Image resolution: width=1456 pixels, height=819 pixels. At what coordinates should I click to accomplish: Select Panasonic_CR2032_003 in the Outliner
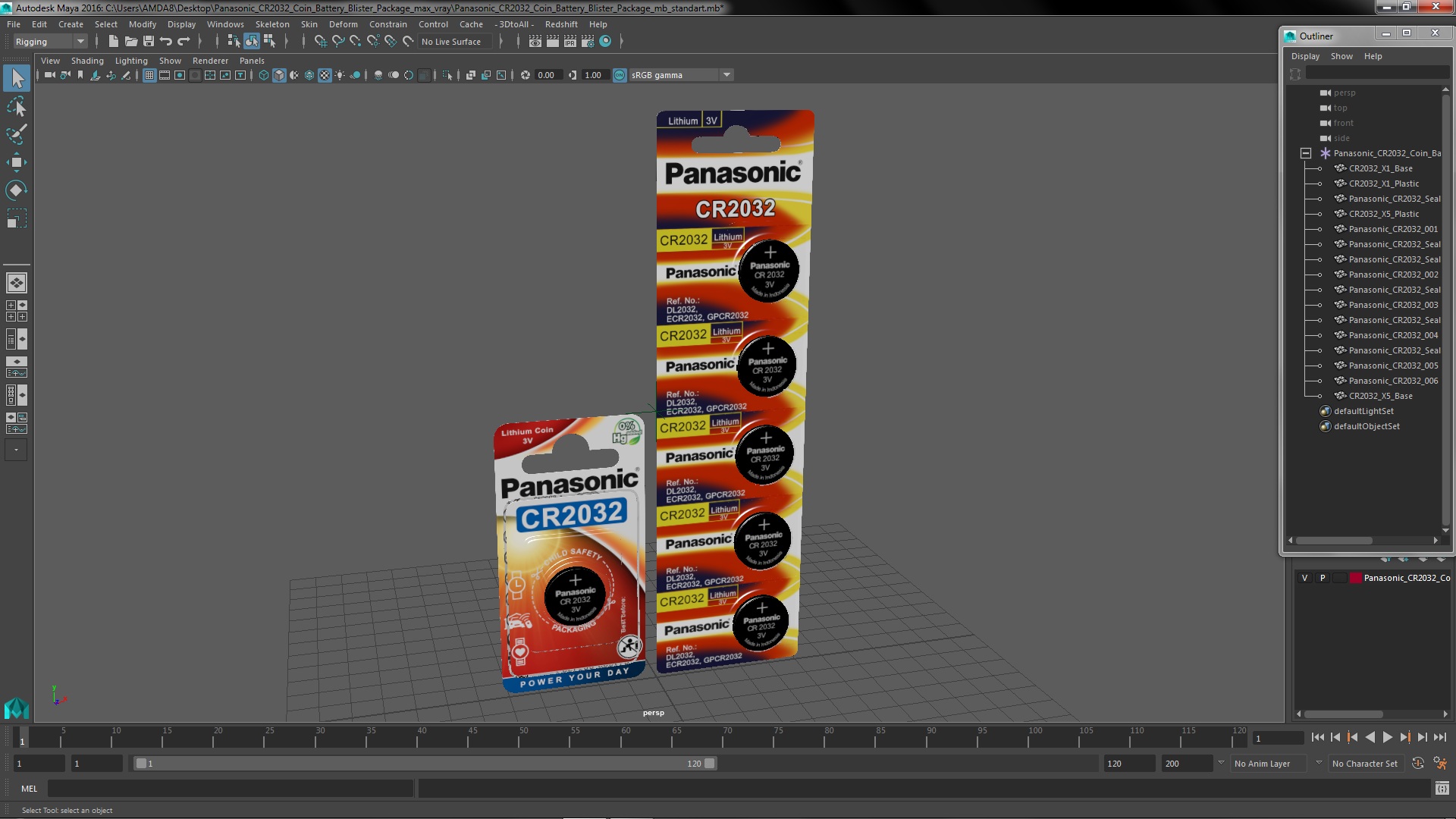click(x=1393, y=305)
